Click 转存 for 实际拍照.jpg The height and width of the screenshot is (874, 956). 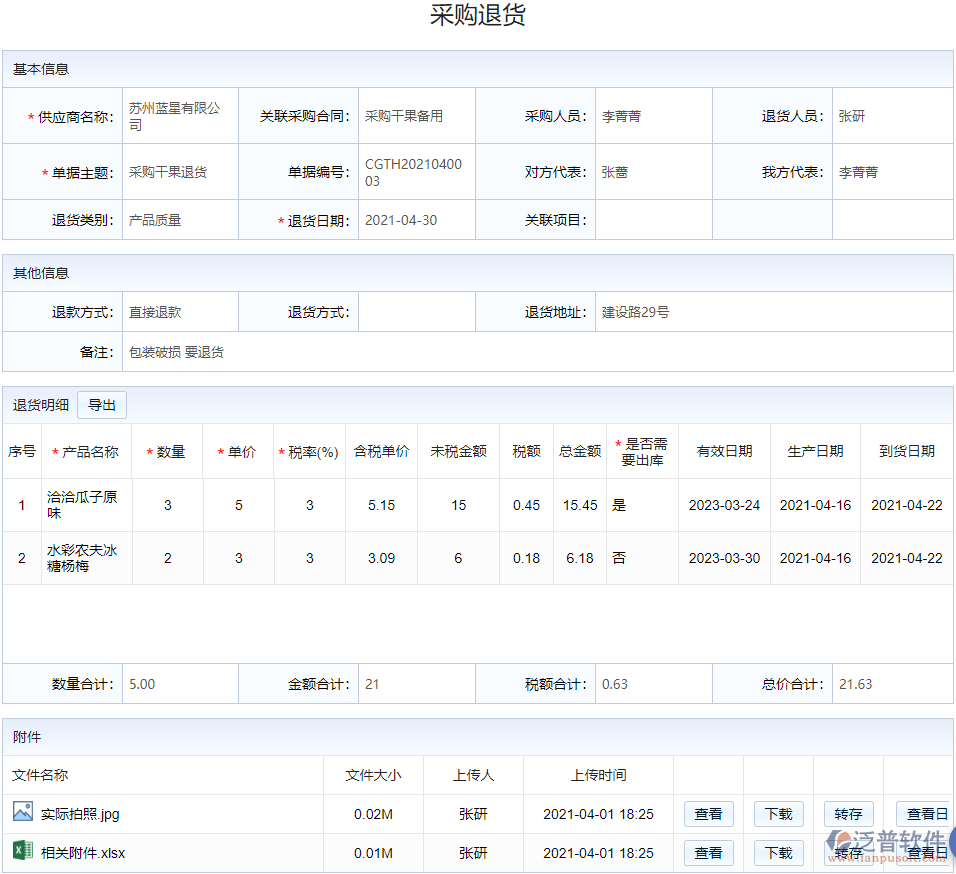pos(848,813)
